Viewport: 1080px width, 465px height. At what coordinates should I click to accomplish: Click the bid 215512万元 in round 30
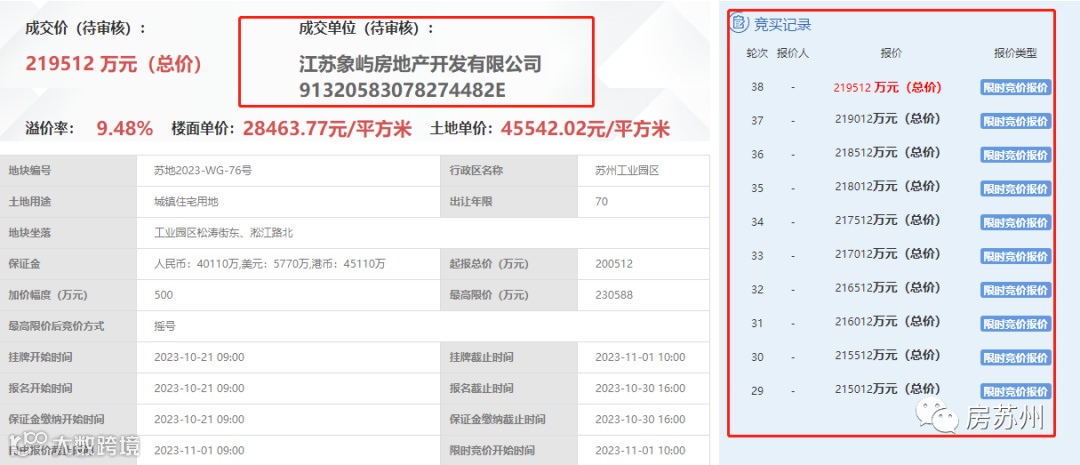pyautogui.click(x=887, y=356)
